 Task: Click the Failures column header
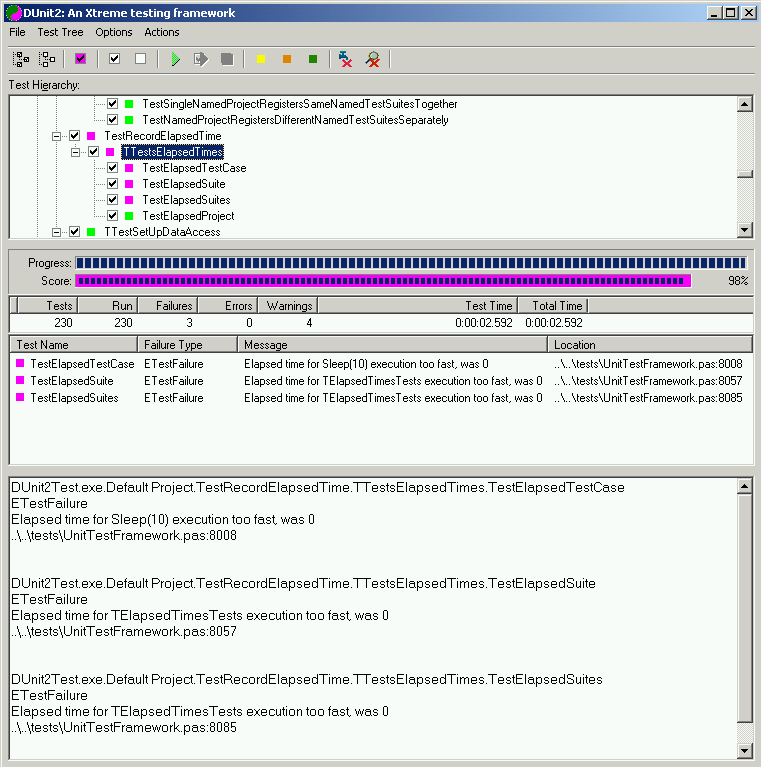click(168, 306)
